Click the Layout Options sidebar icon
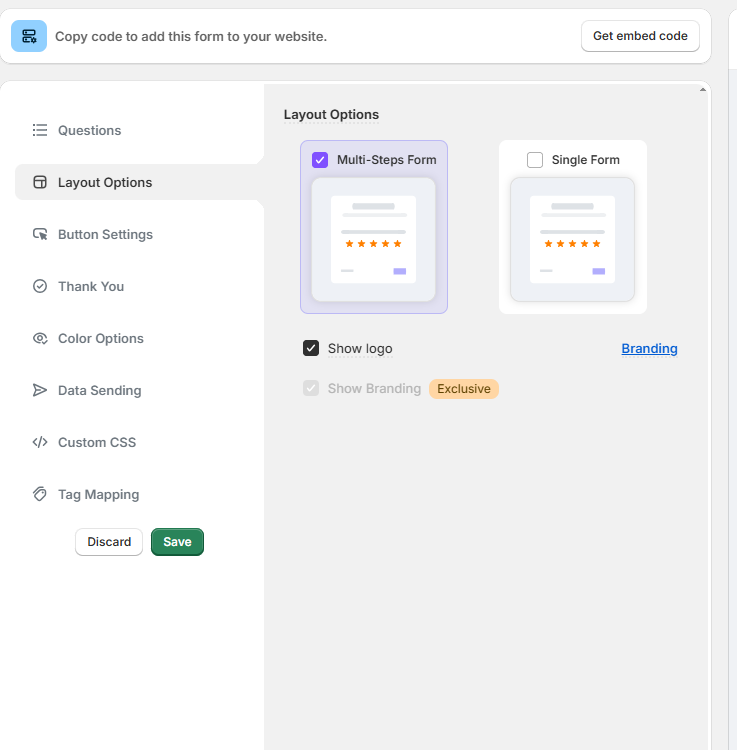737x750 pixels. tap(40, 182)
